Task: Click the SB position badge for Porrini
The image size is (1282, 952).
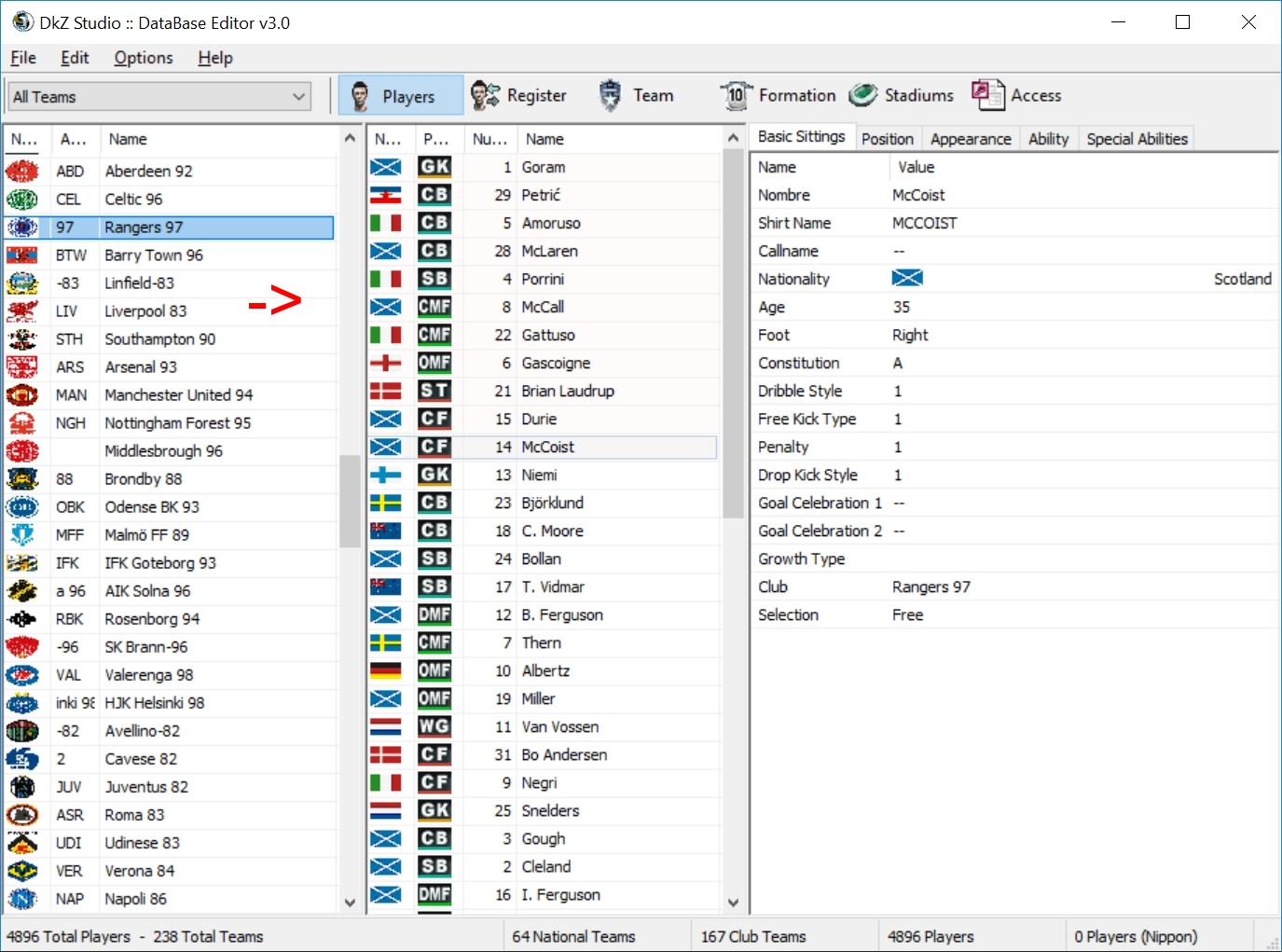Action: coord(434,279)
